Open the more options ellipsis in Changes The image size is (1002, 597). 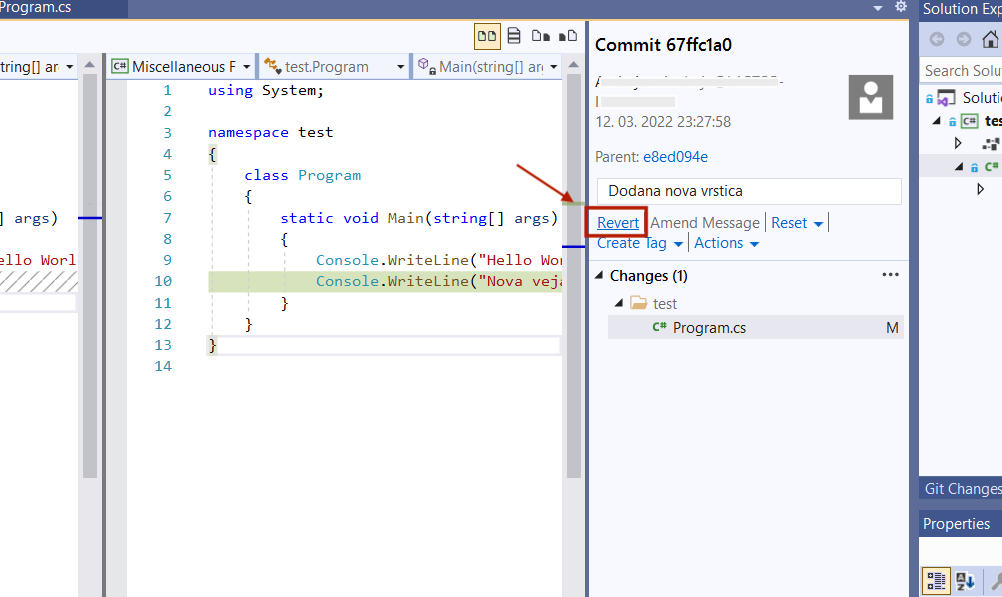(890, 275)
